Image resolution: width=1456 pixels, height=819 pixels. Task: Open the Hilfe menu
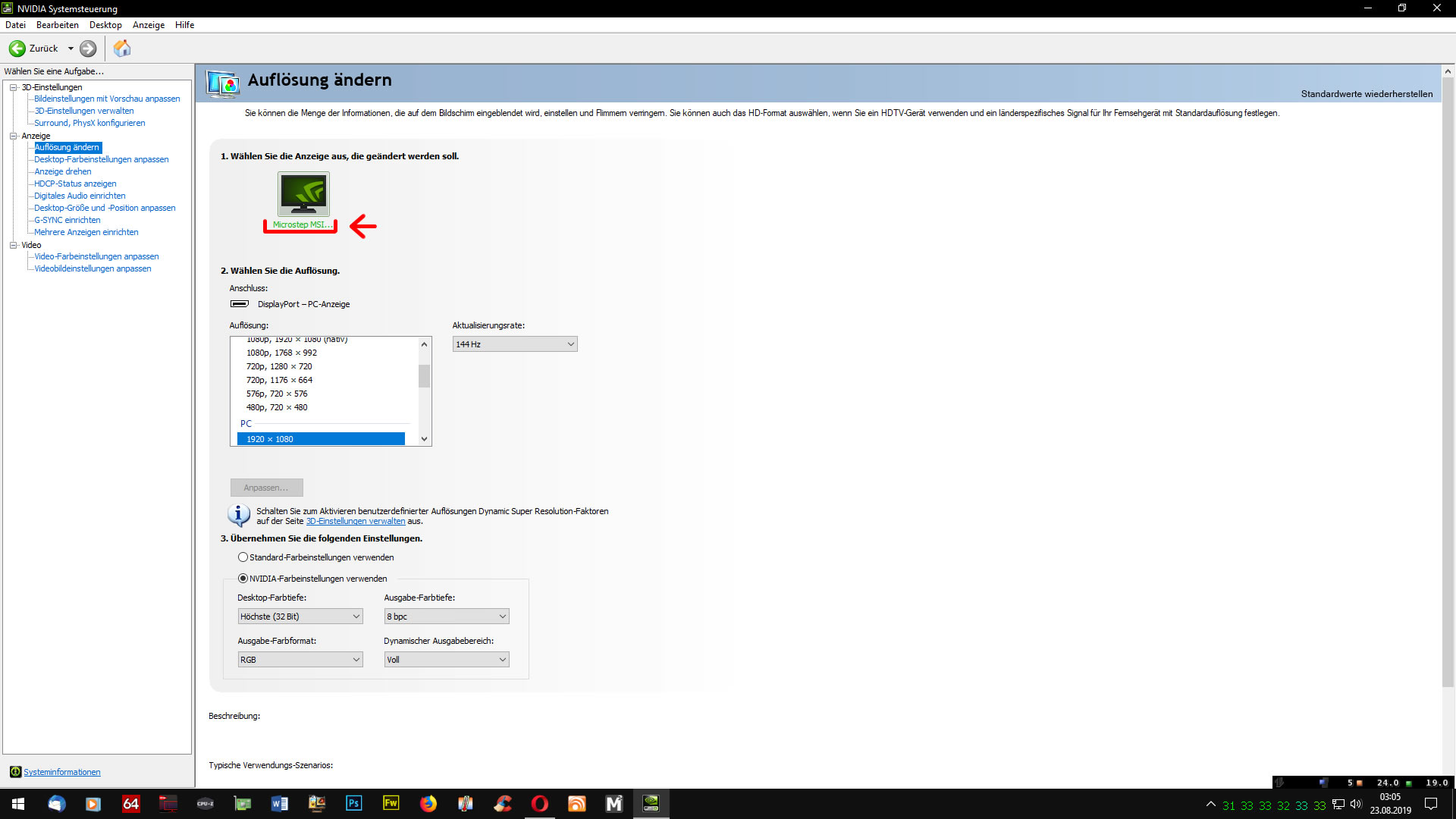[184, 25]
